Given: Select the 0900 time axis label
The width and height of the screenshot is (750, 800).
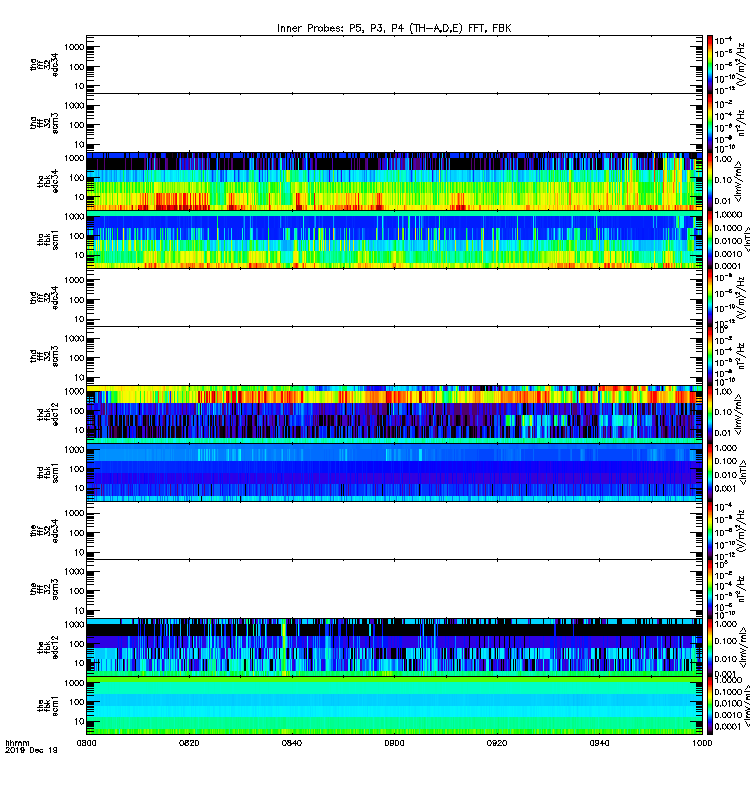Looking at the screenshot, I should (x=394, y=743).
